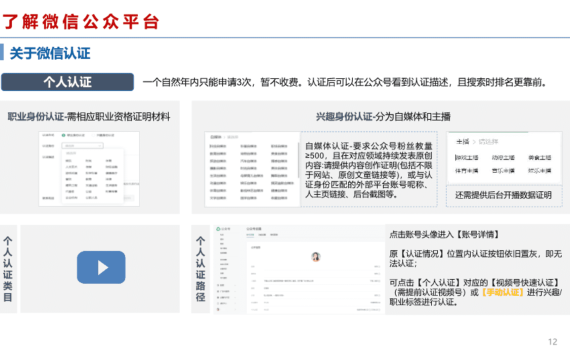
Task: Click the 职业身份认证-需相应职业资格证明材料 heading
Action: [89, 117]
